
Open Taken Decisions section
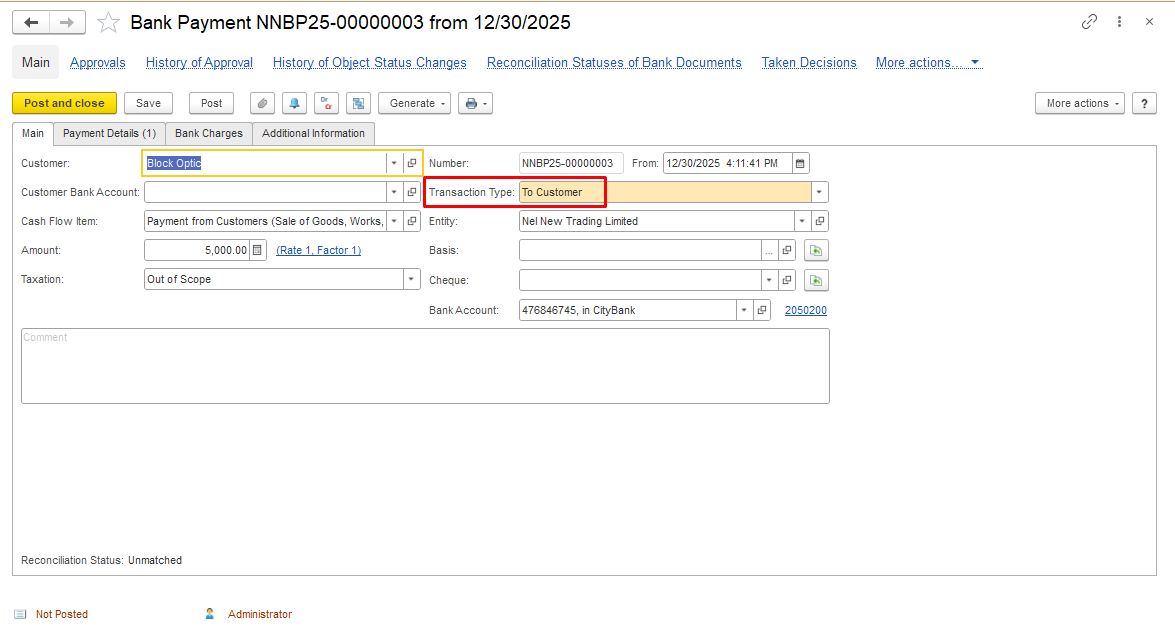(x=809, y=63)
